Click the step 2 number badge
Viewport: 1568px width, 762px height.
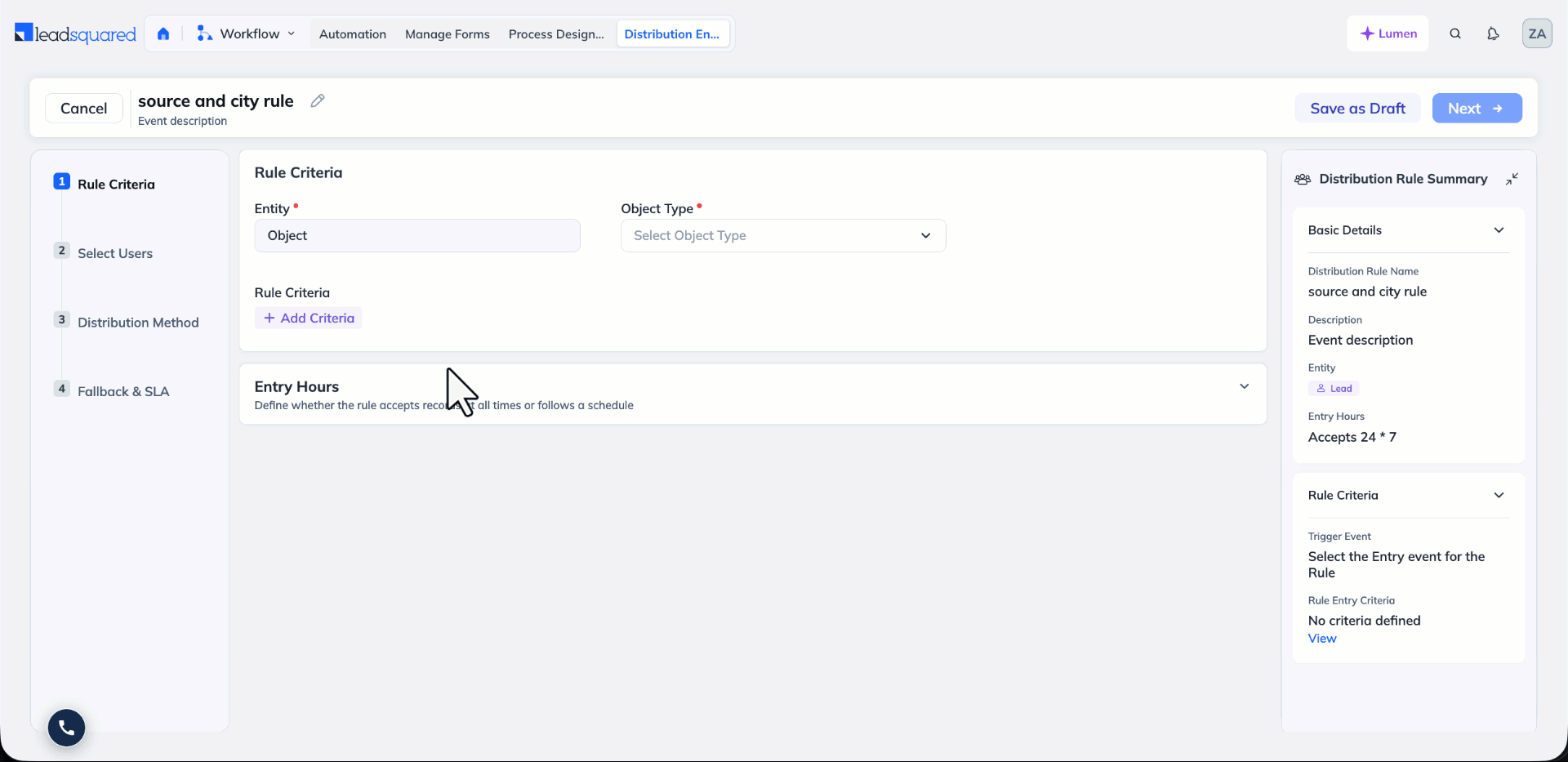click(61, 250)
